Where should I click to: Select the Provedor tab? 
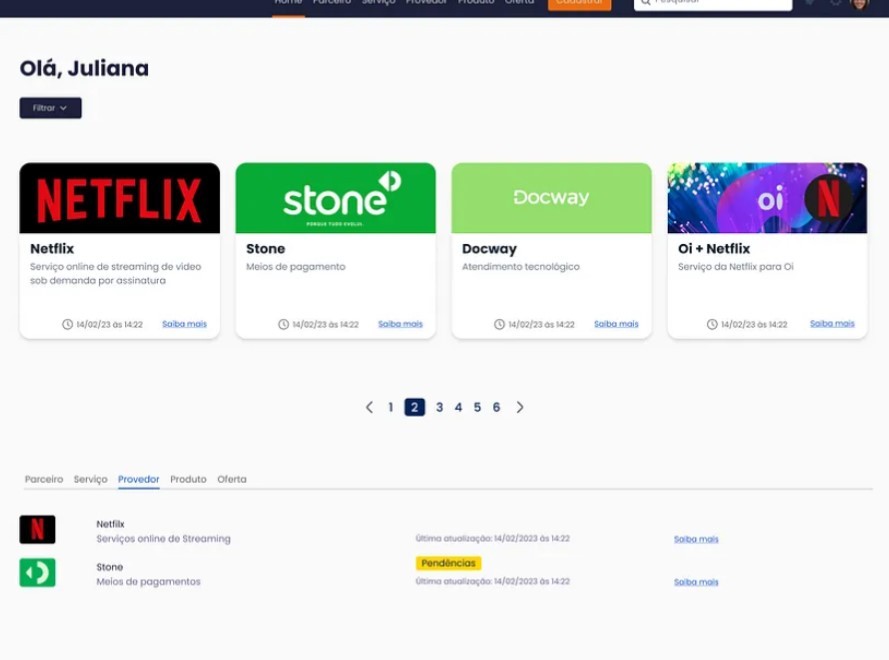139,479
